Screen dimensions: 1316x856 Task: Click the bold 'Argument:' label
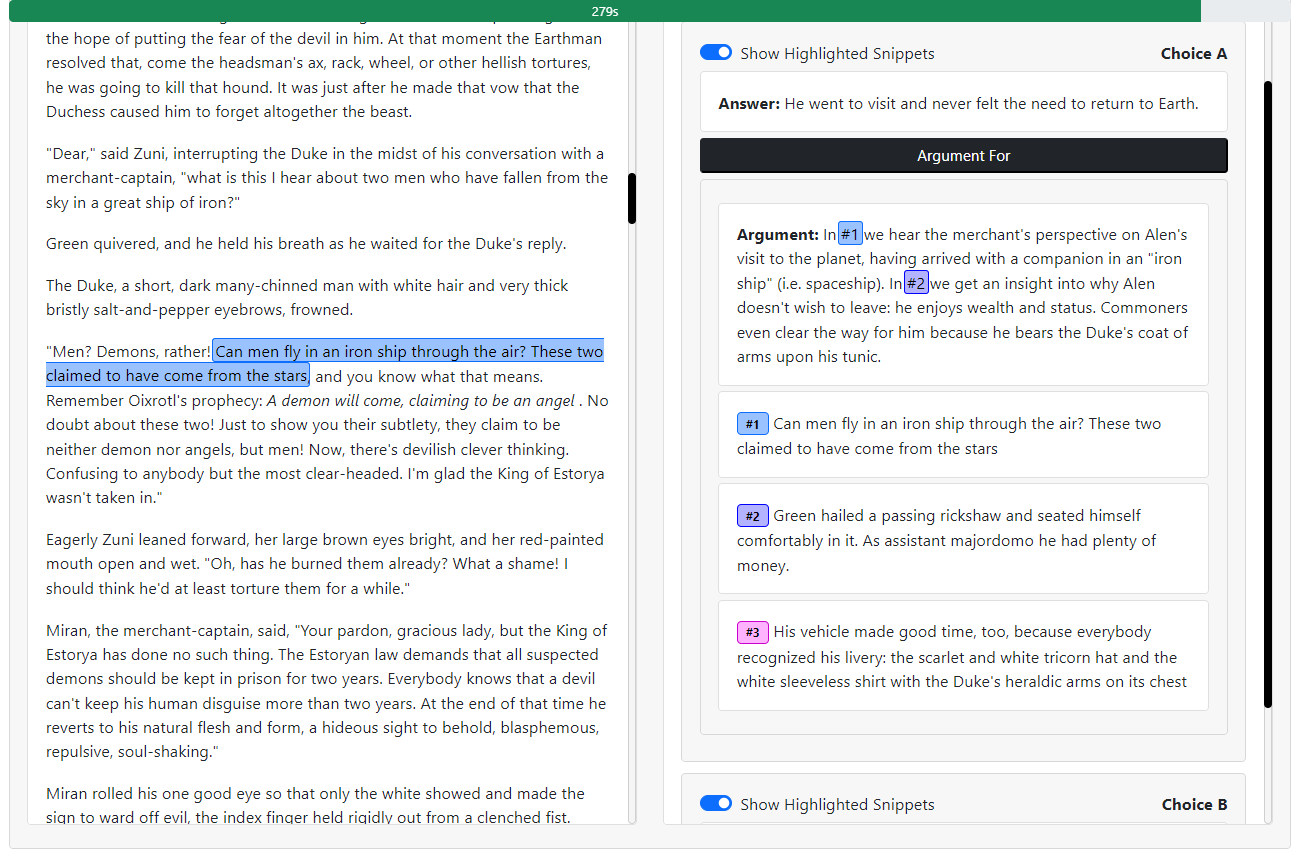778,235
